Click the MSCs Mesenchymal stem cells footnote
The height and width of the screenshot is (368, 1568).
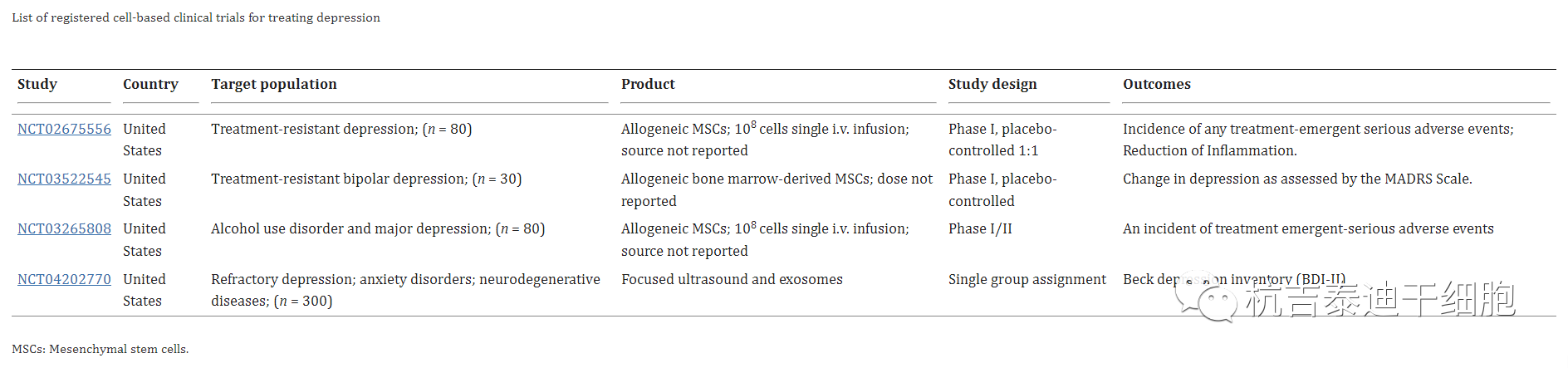(x=100, y=350)
